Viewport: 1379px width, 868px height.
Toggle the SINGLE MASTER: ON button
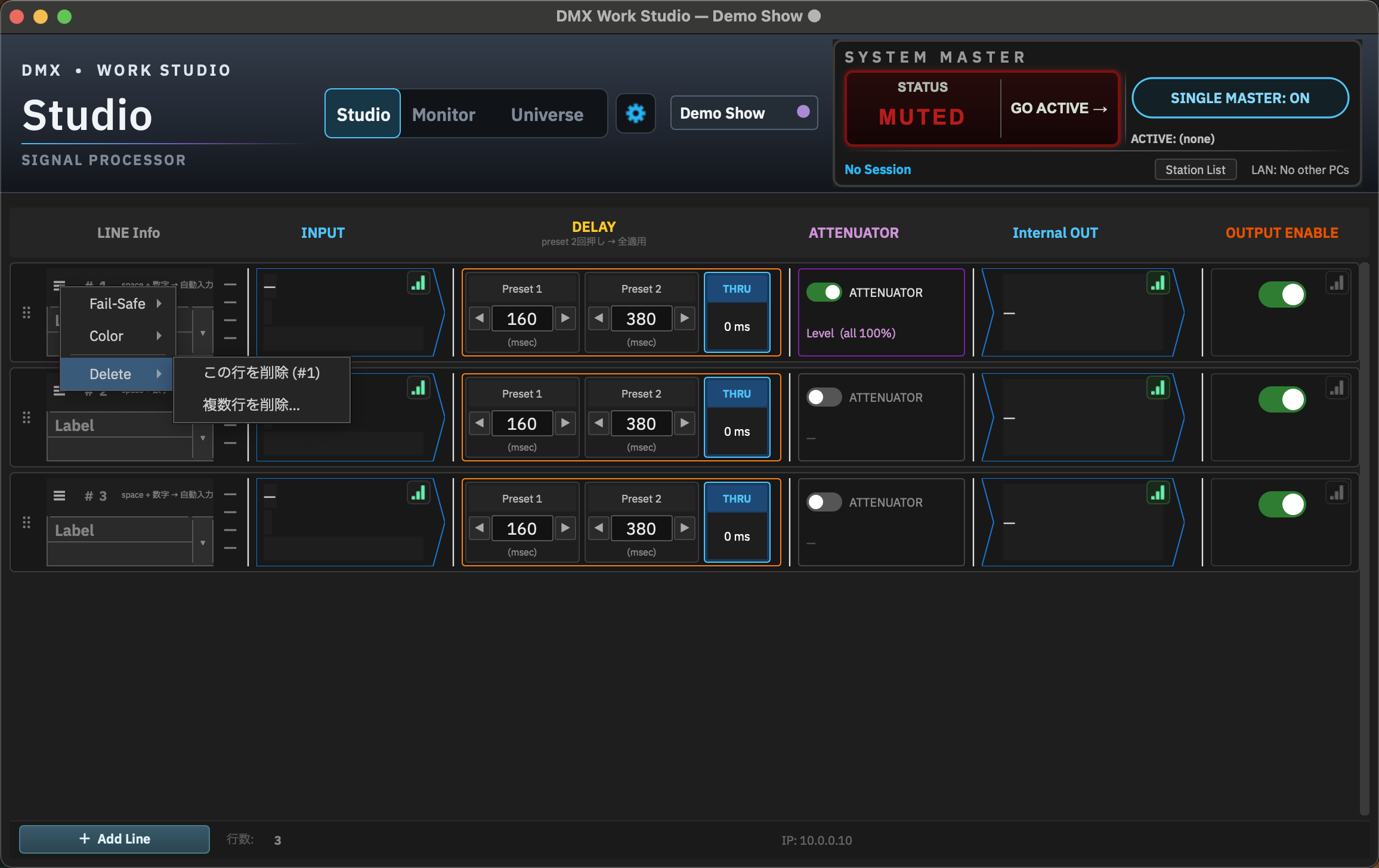[1240, 98]
